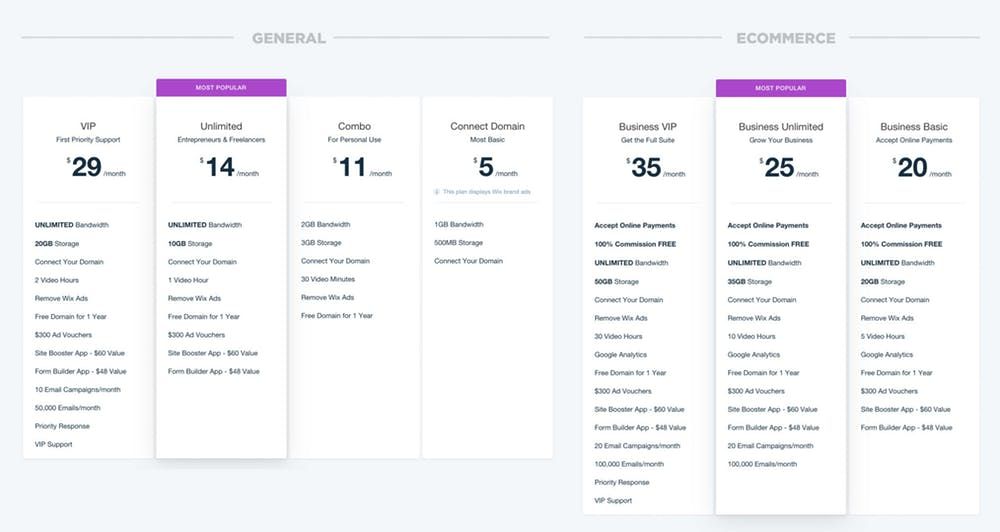Click 'Remove Wix Ads' in Combo plan
The height and width of the screenshot is (532, 1000).
coord(327,298)
